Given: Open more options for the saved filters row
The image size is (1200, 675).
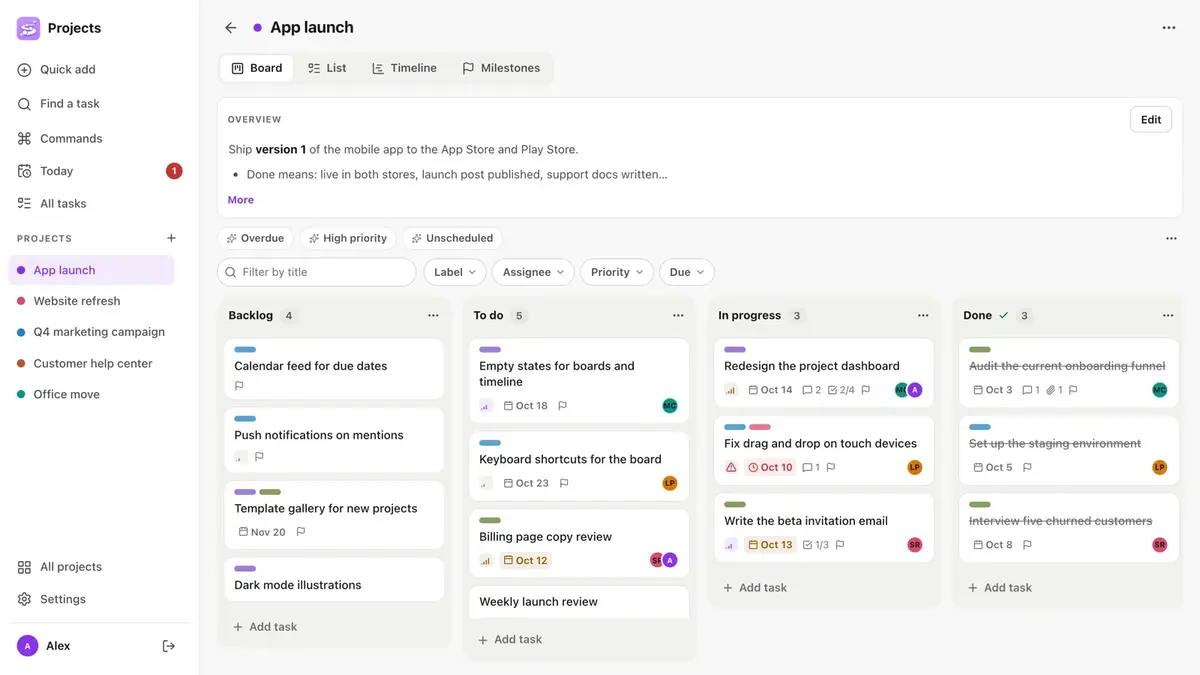Looking at the screenshot, I should point(1171,238).
